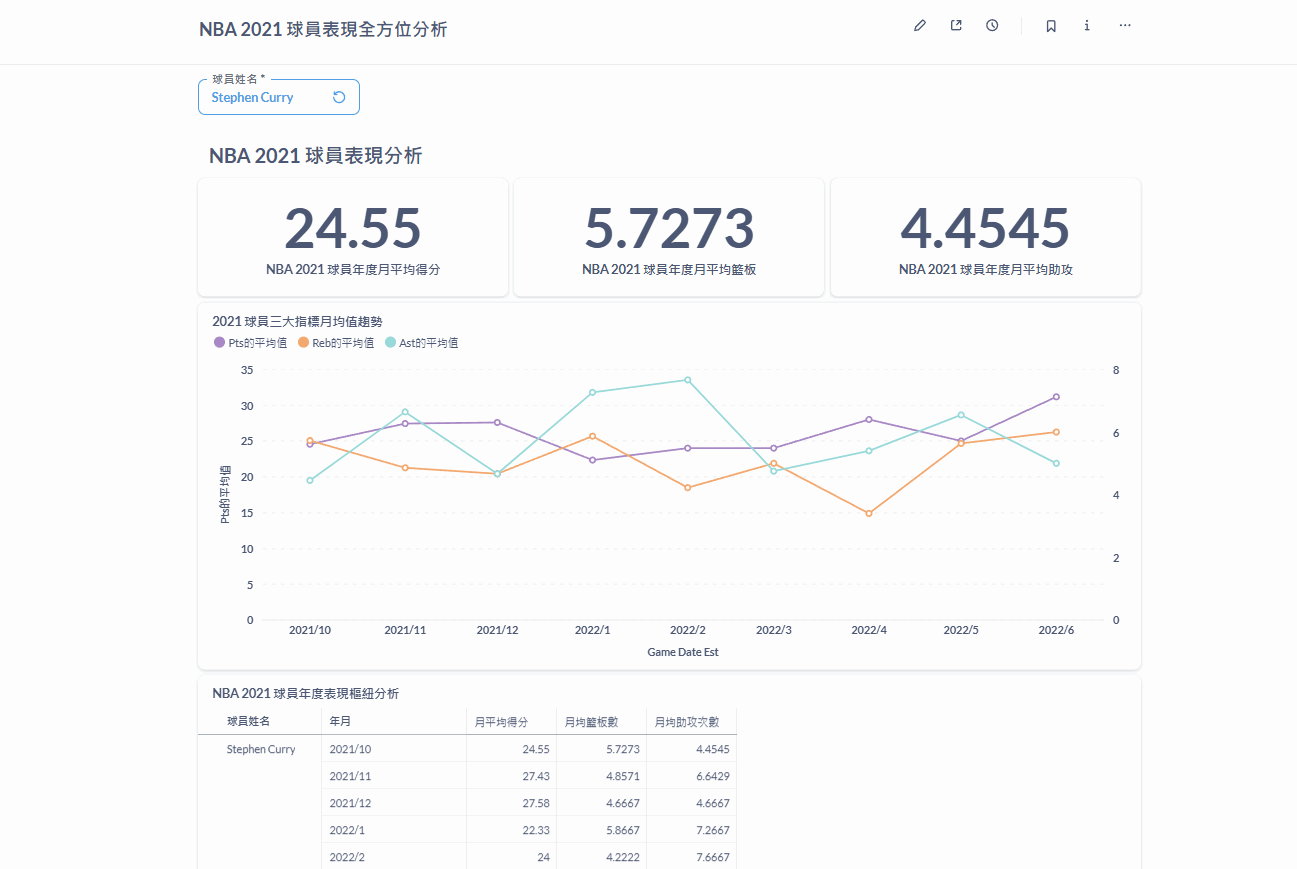Select the Stephen Curry row label in table

[261, 749]
